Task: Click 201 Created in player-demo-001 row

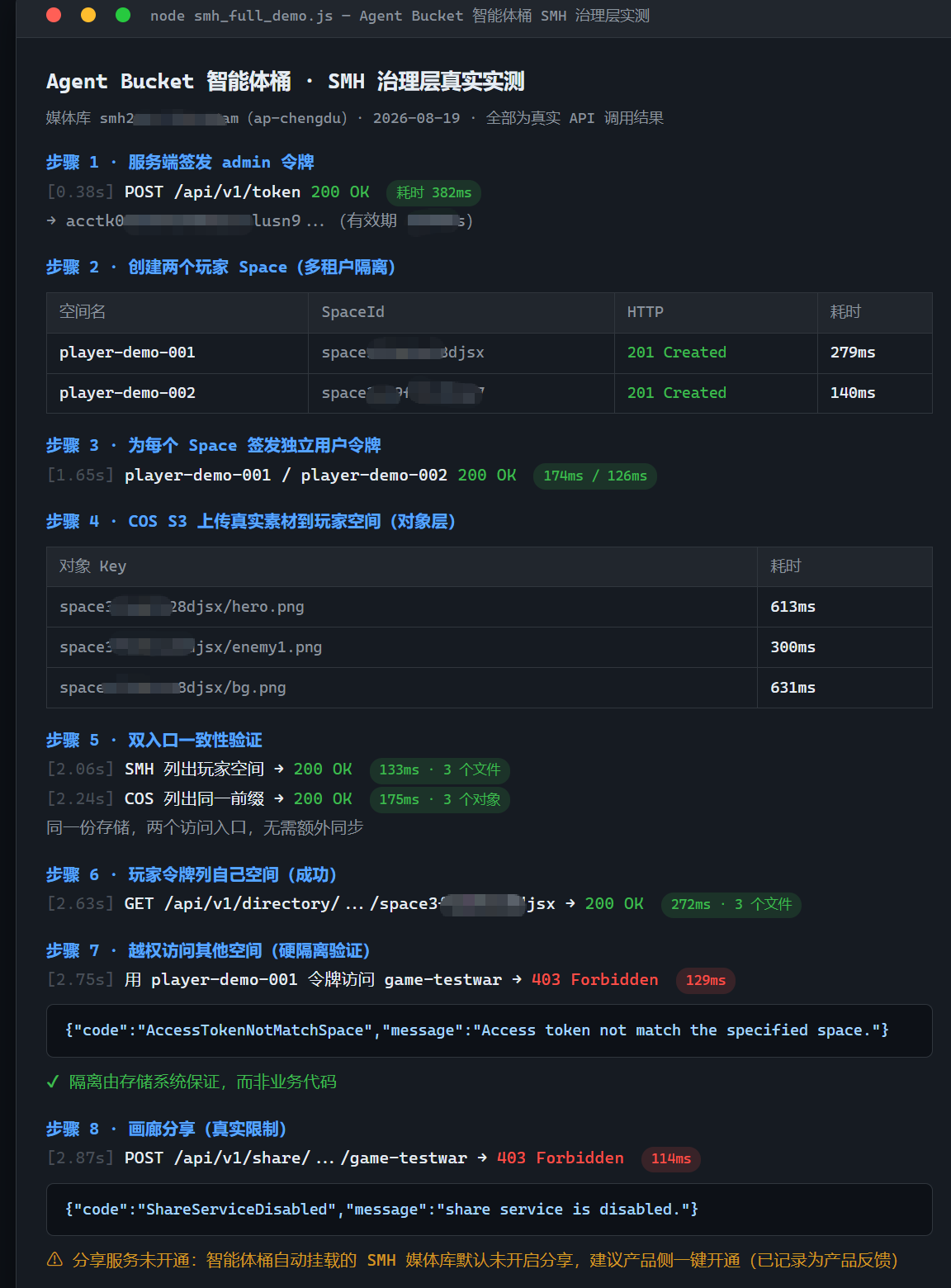Action: coord(677,353)
